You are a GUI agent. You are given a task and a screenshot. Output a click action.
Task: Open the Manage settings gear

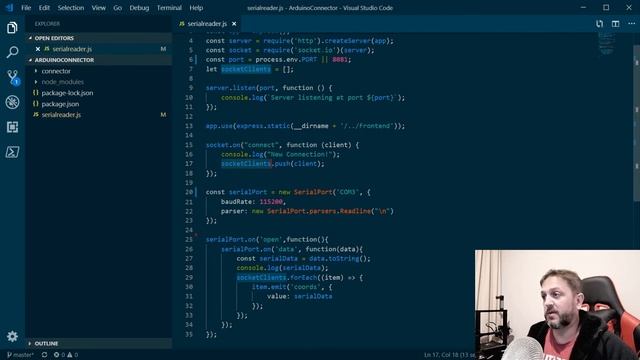point(12,336)
